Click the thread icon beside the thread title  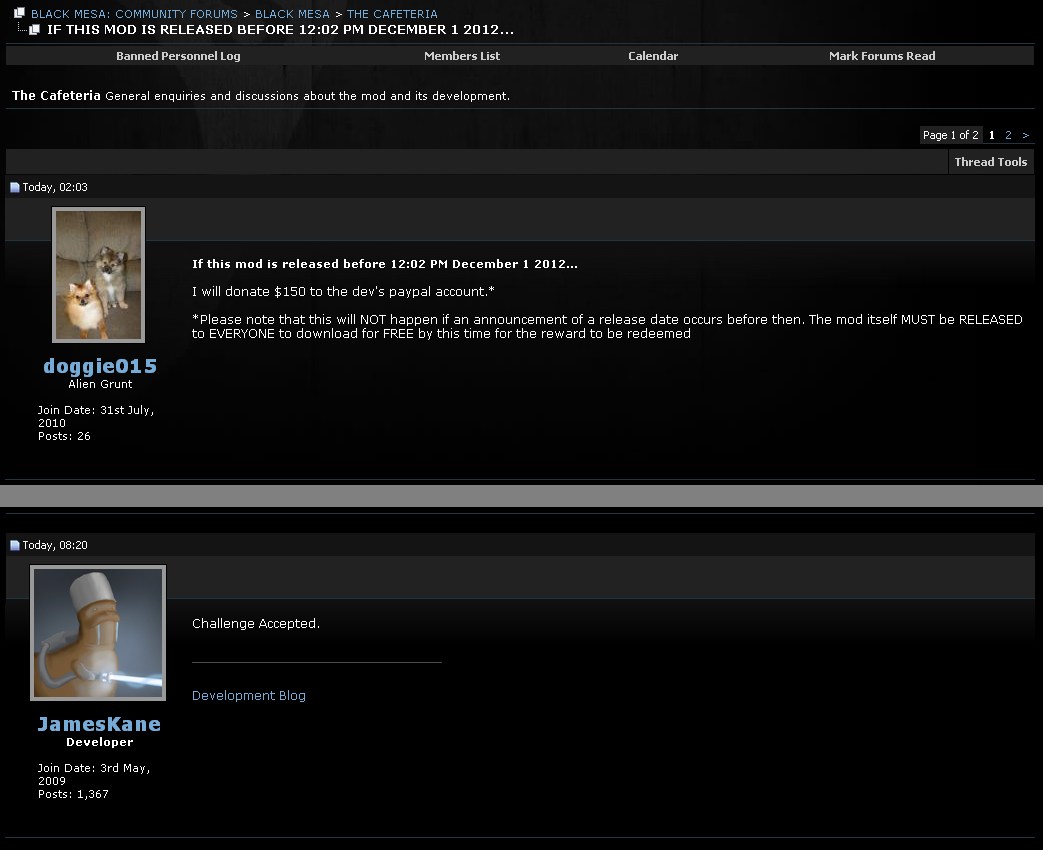[x=34, y=30]
